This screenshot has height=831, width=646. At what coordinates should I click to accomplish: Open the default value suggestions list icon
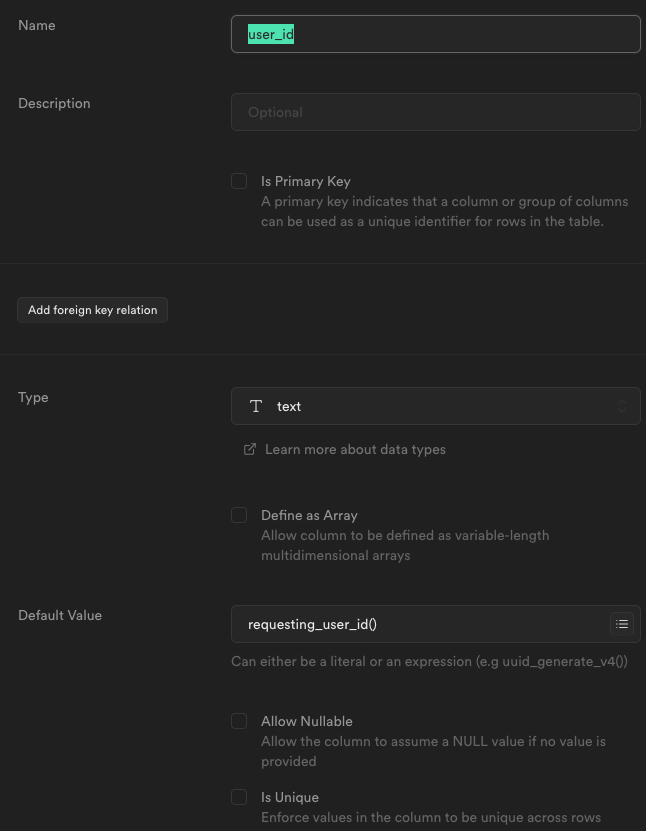(x=622, y=624)
